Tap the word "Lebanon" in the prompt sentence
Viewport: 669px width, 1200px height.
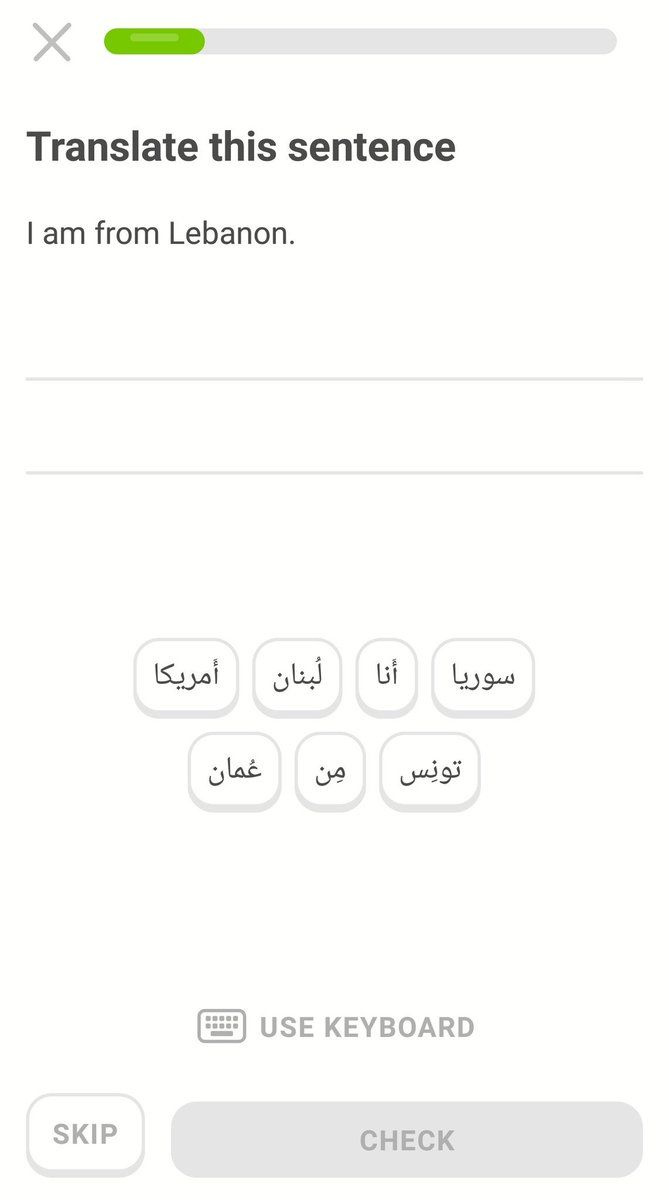click(230, 234)
